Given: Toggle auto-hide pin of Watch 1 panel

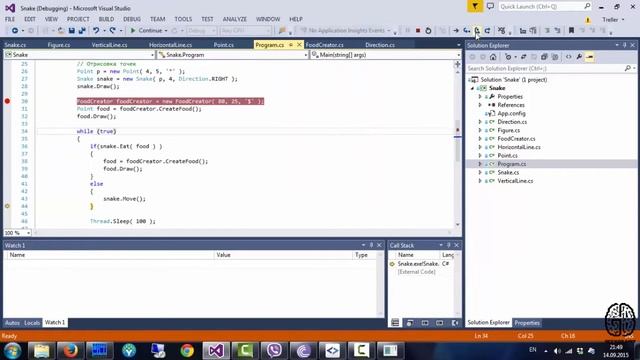Looking at the screenshot, I should coord(371,245).
